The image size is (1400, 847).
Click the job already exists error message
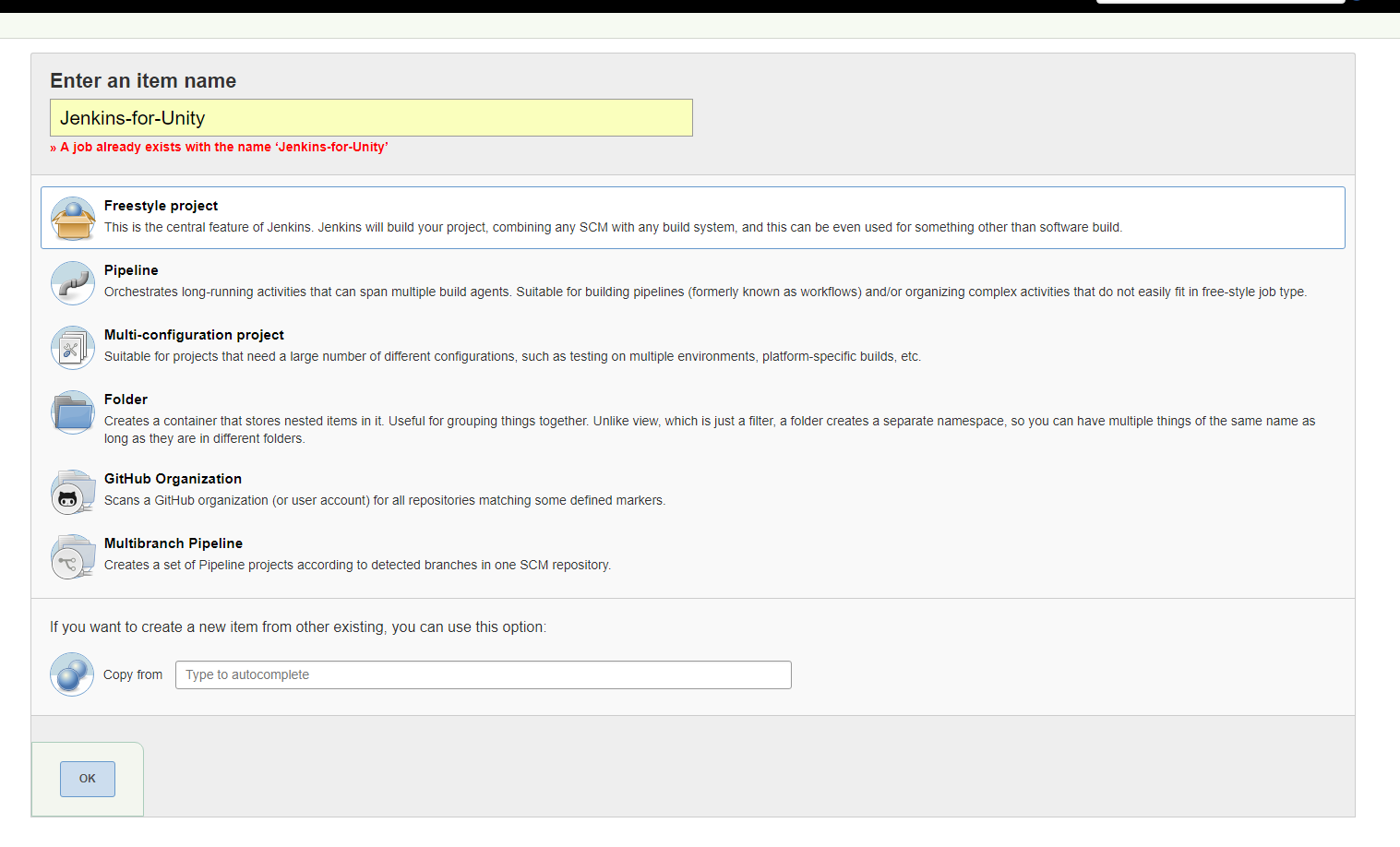[220, 147]
